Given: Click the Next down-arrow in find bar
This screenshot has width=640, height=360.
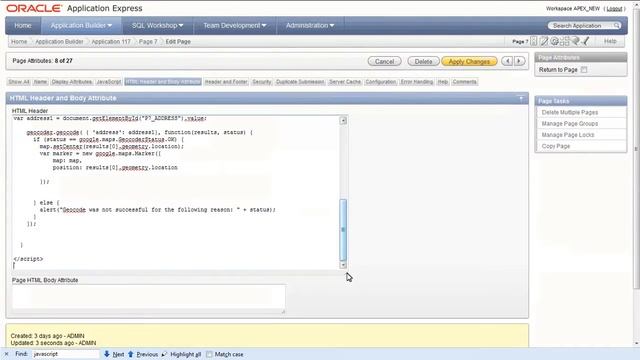Looking at the screenshot, I should (x=107, y=354).
